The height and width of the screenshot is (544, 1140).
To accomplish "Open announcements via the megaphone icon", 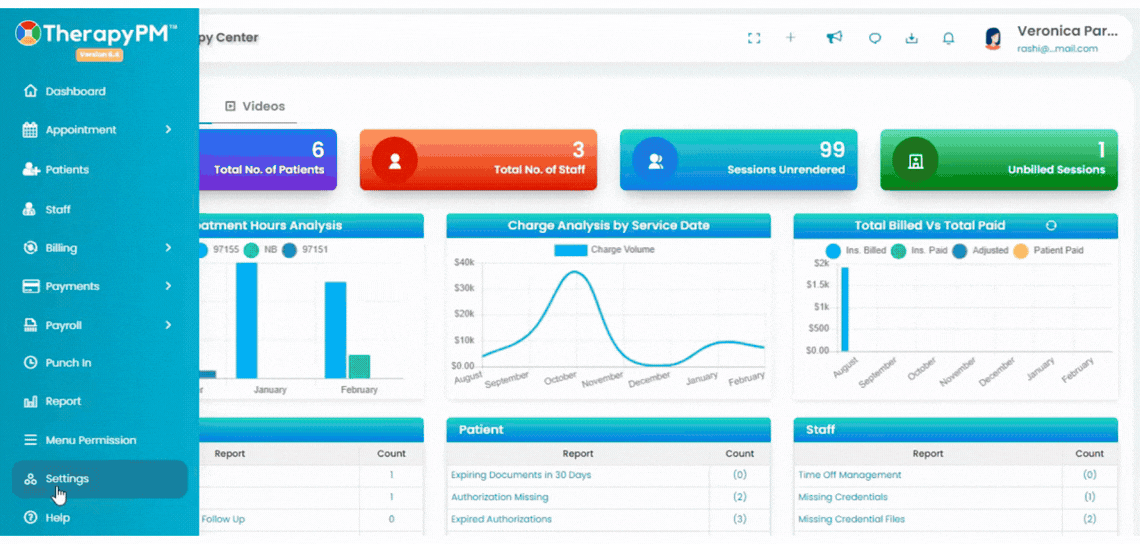I will click(834, 38).
